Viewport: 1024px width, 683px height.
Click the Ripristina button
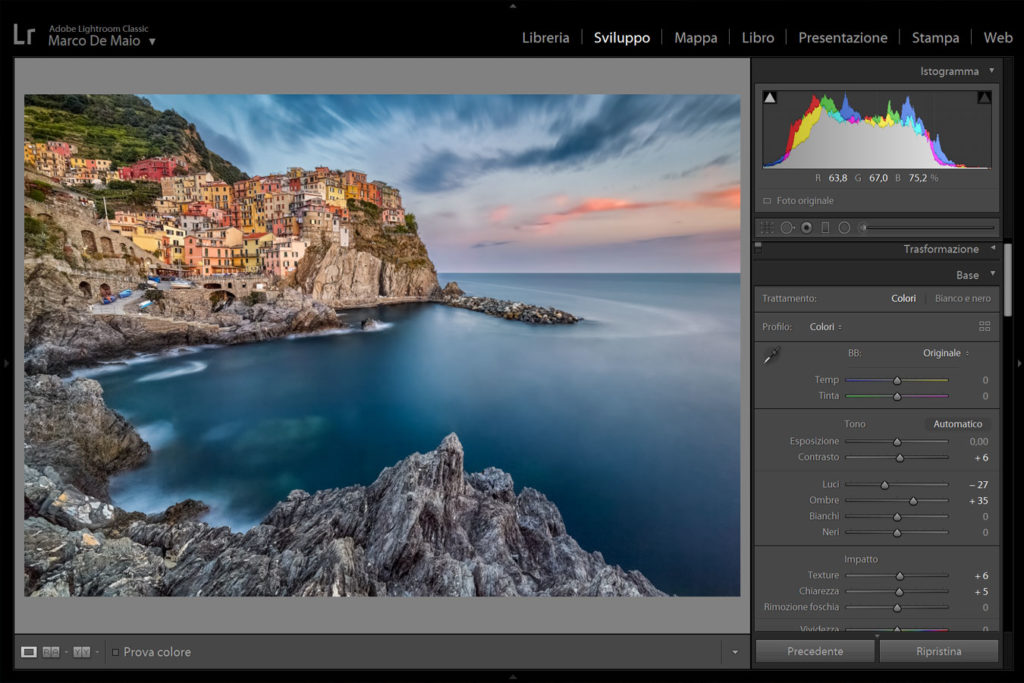pos(938,651)
